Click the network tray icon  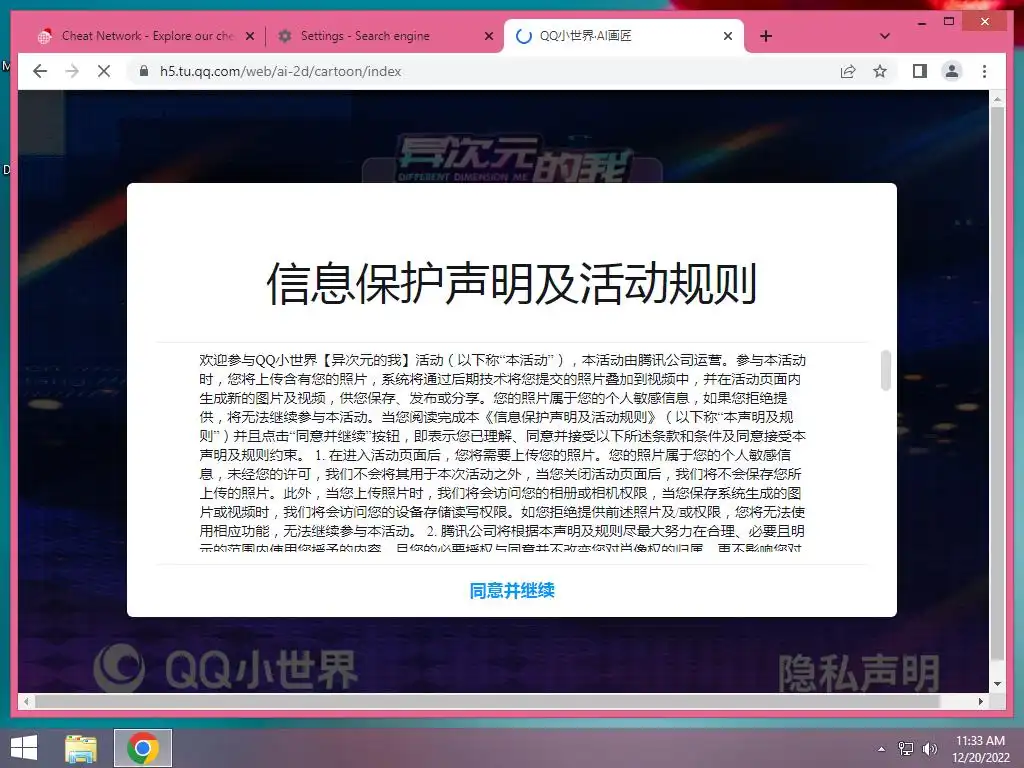point(906,748)
